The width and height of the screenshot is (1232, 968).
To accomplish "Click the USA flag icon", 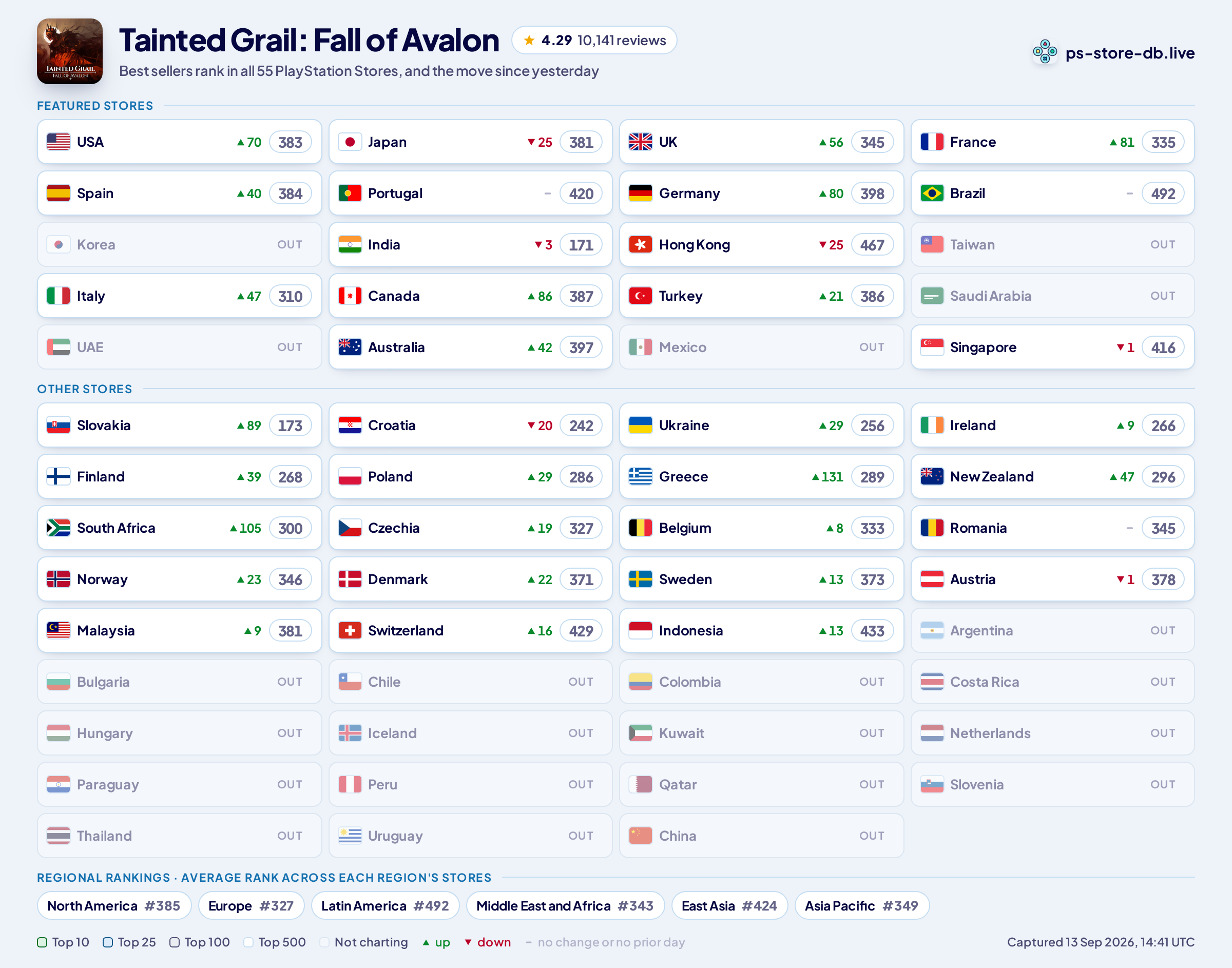I will pyautogui.click(x=59, y=142).
